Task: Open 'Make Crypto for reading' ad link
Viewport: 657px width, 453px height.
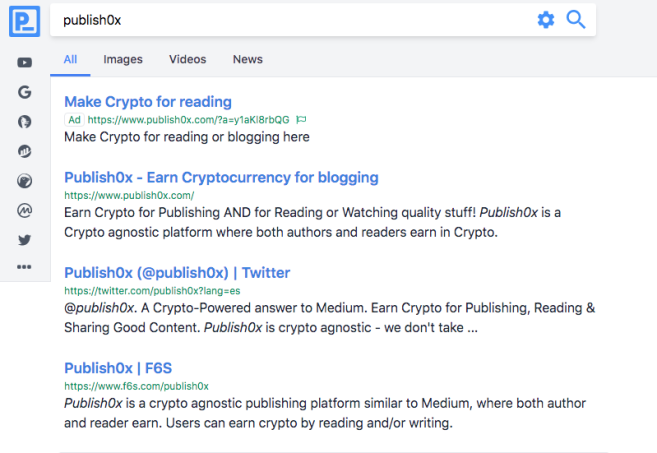Action: point(148,102)
